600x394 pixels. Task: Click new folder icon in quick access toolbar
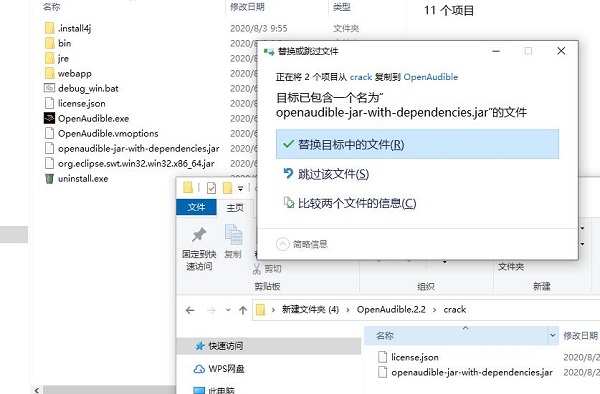pyautogui.click(x=228, y=188)
